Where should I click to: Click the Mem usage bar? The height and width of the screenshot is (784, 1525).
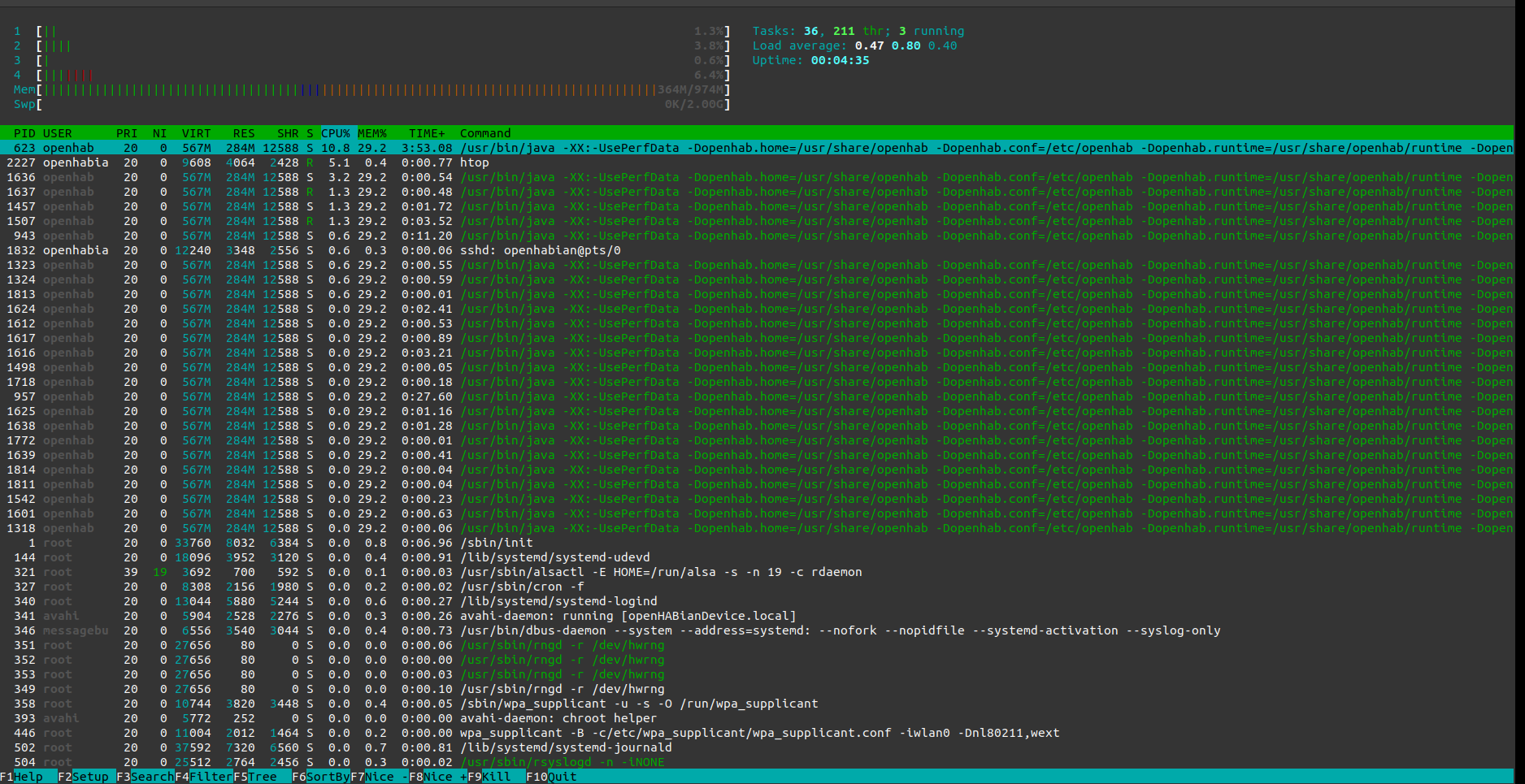[371, 89]
